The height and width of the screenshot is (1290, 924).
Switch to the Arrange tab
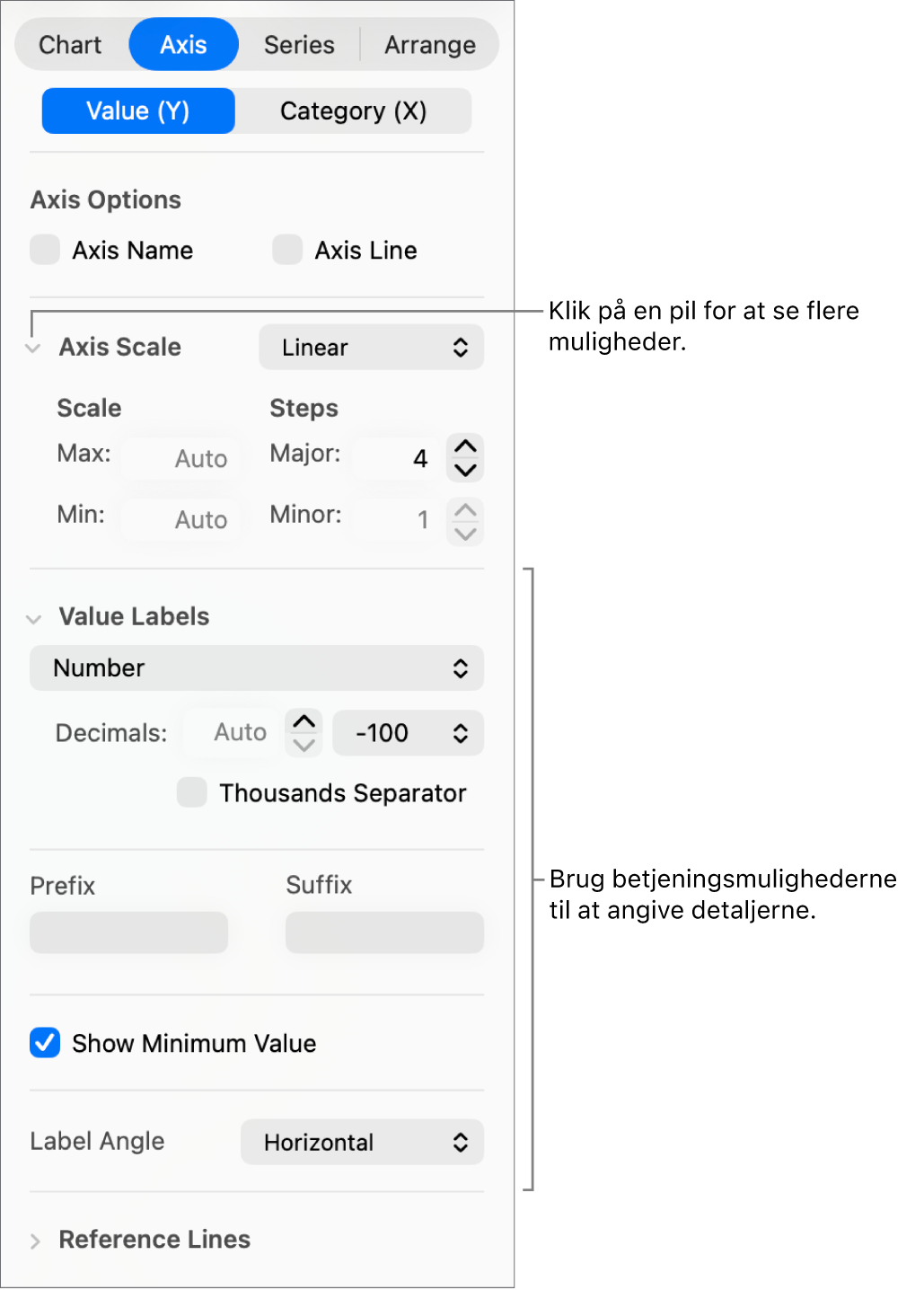coord(430,45)
